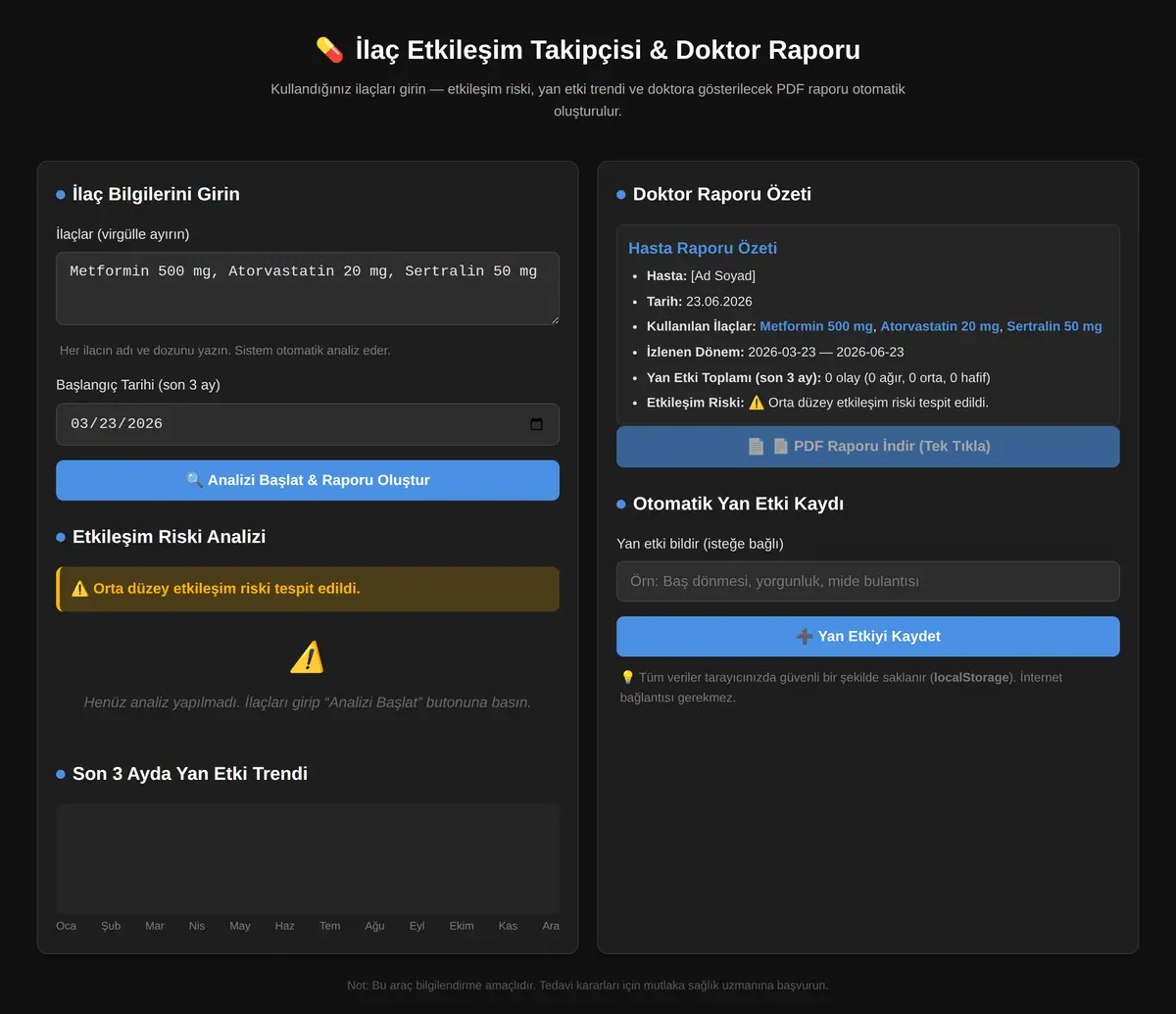The height and width of the screenshot is (1014, 1176).
Task: Click the resize grip of the medications textarea
Action: 553,318
